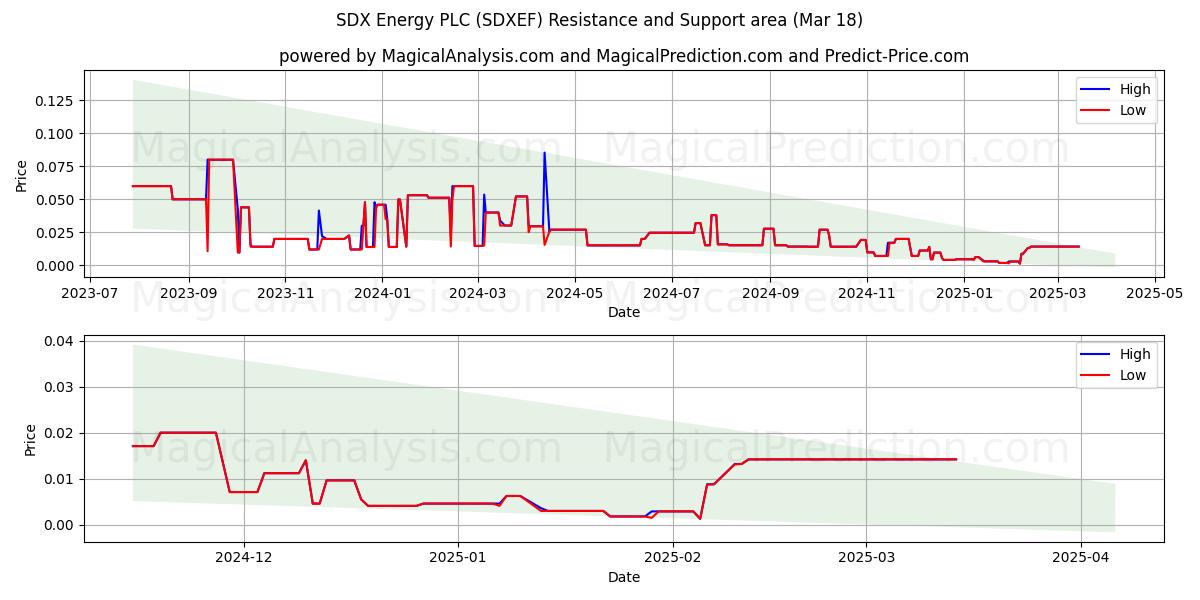Click the top chart x-axis tick label '2023-07'
This screenshot has width=1200, height=600.
[91, 294]
